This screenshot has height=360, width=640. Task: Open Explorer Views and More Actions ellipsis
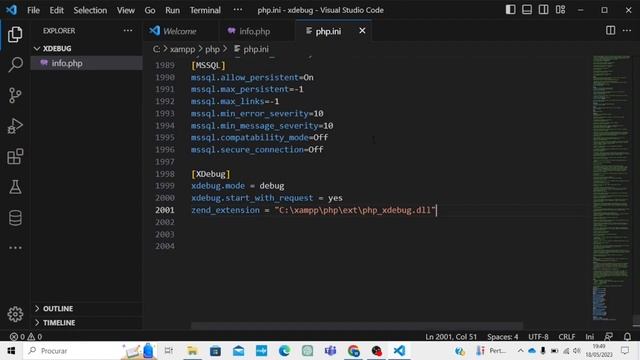[x=128, y=31]
